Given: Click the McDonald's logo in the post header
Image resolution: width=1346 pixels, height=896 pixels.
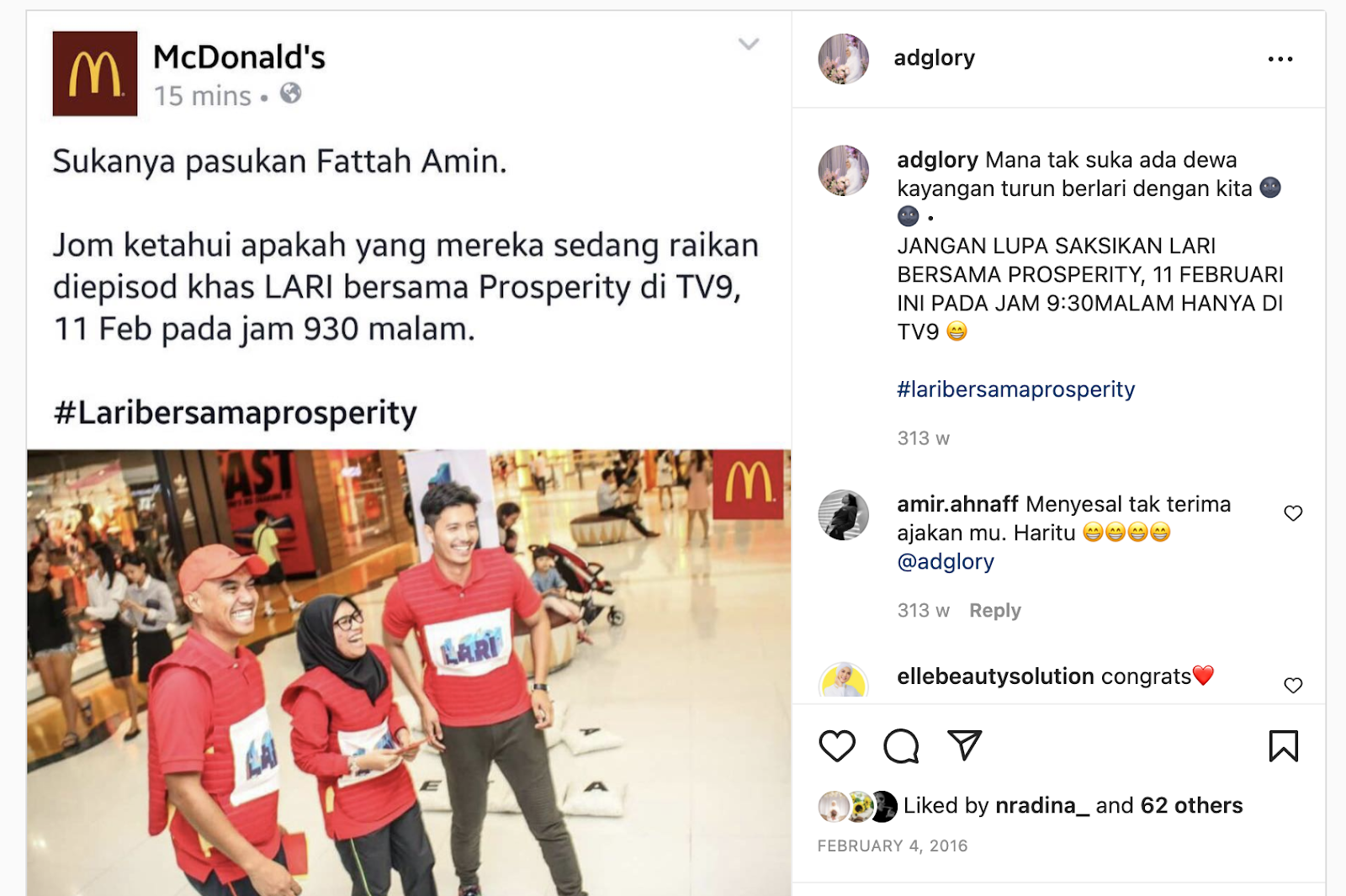Looking at the screenshot, I should [95, 73].
